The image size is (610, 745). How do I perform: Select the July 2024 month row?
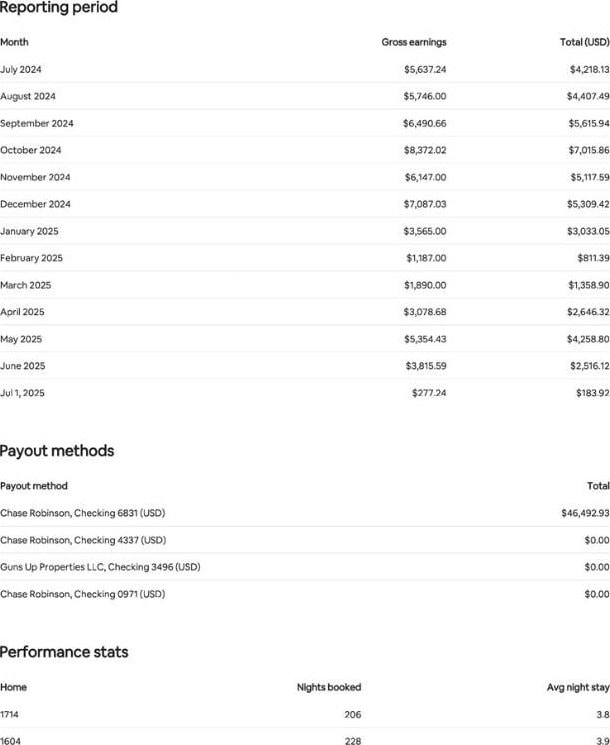point(305,69)
